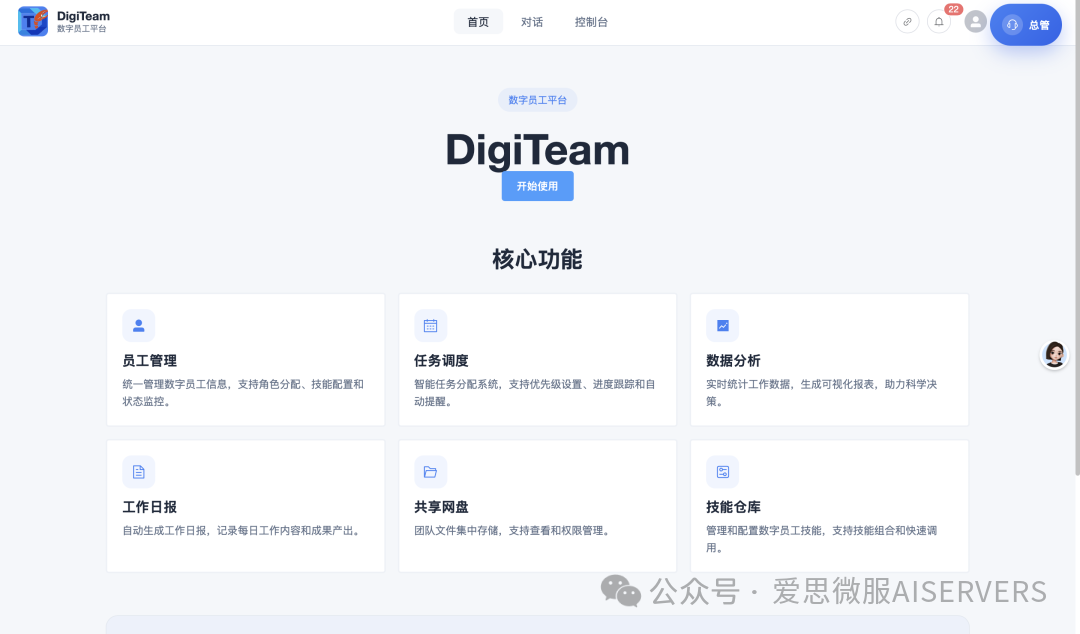1080x634 pixels.
Task: Click the 数据分析 chart icon
Action: point(723,325)
